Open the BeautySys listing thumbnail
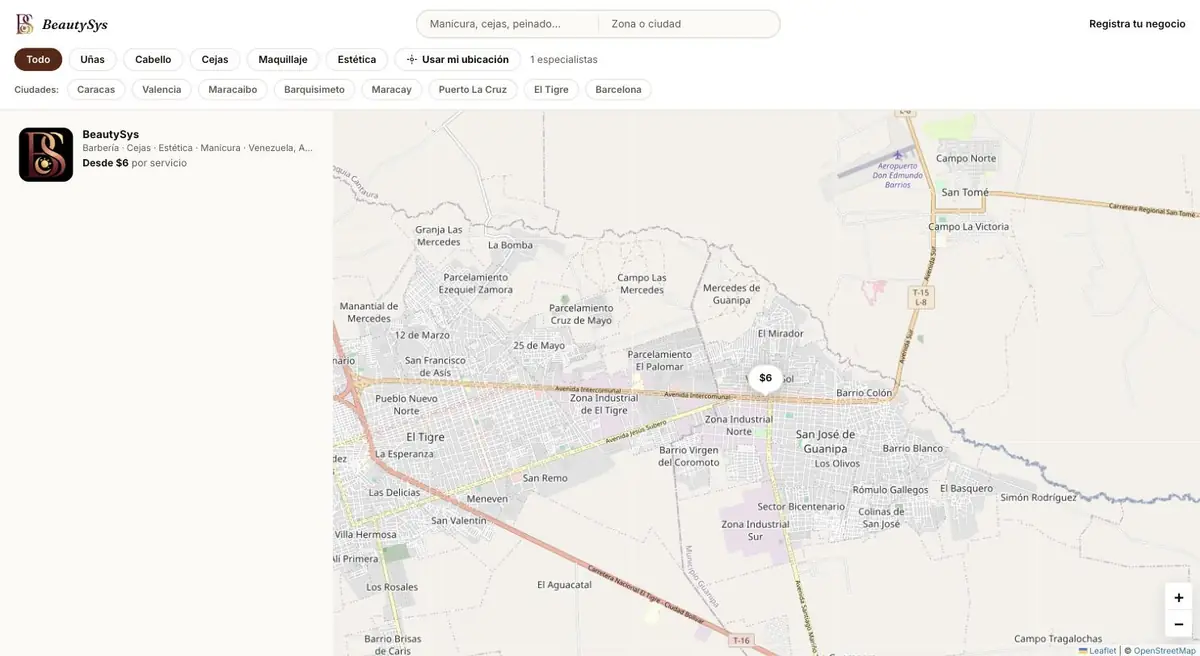Screen dimensions: 1200x656 click(x=46, y=154)
